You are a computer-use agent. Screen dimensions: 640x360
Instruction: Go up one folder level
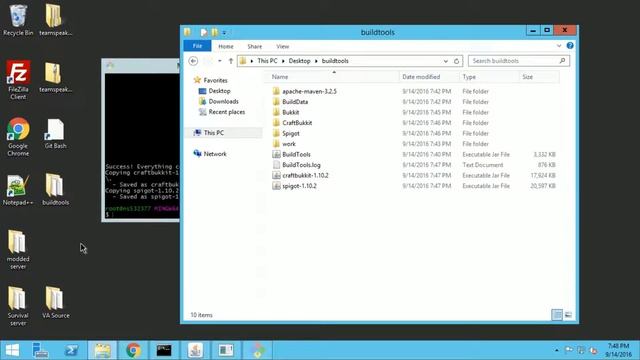[x=231, y=61]
